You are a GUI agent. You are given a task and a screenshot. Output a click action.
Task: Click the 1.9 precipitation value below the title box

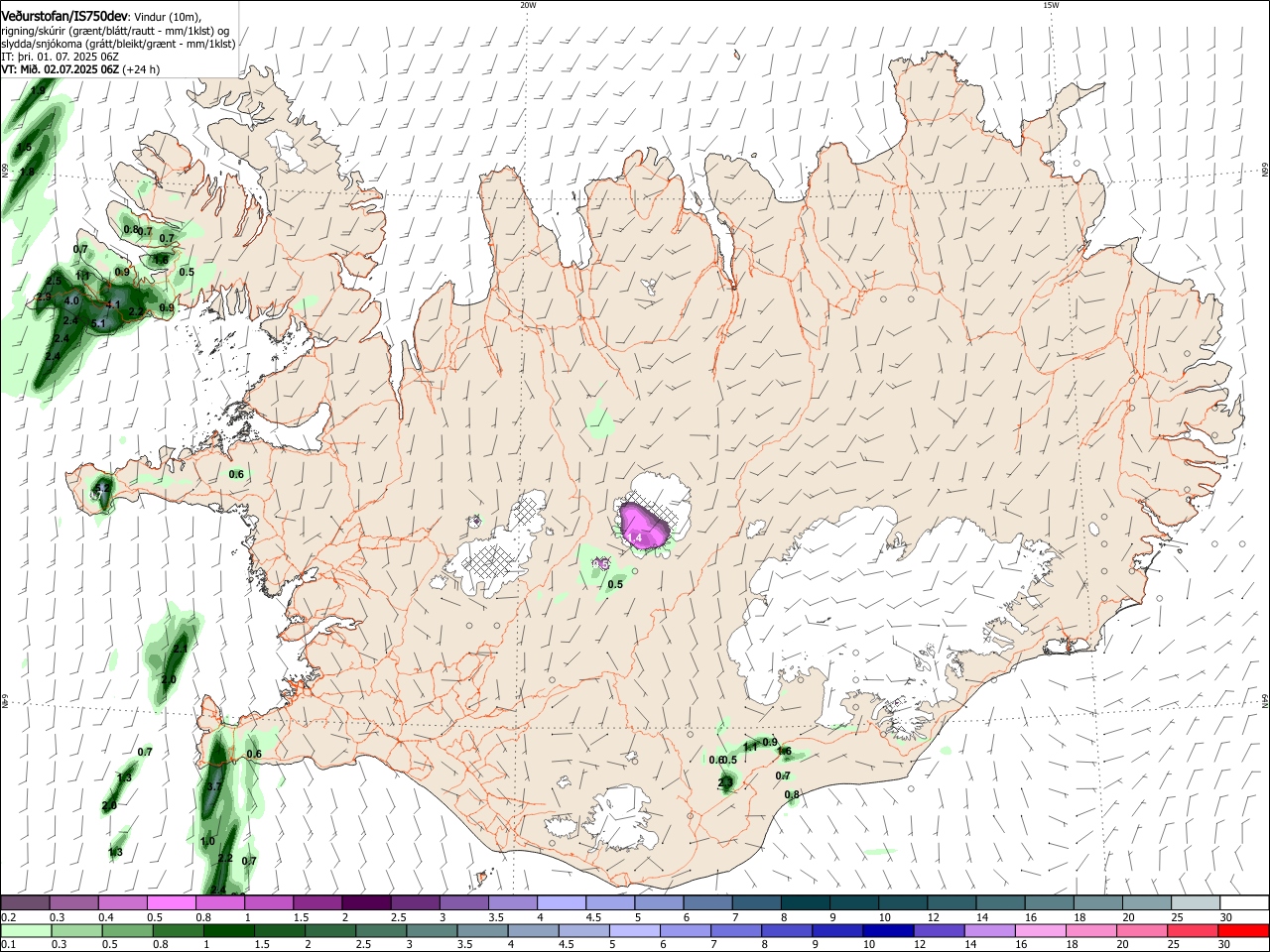point(38,90)
